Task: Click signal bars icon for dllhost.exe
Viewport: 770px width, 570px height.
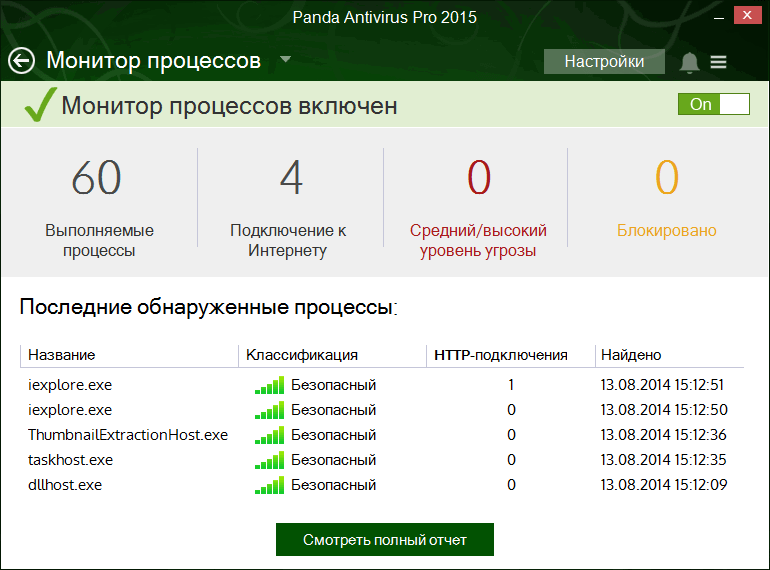Action: tap(269, 485)
